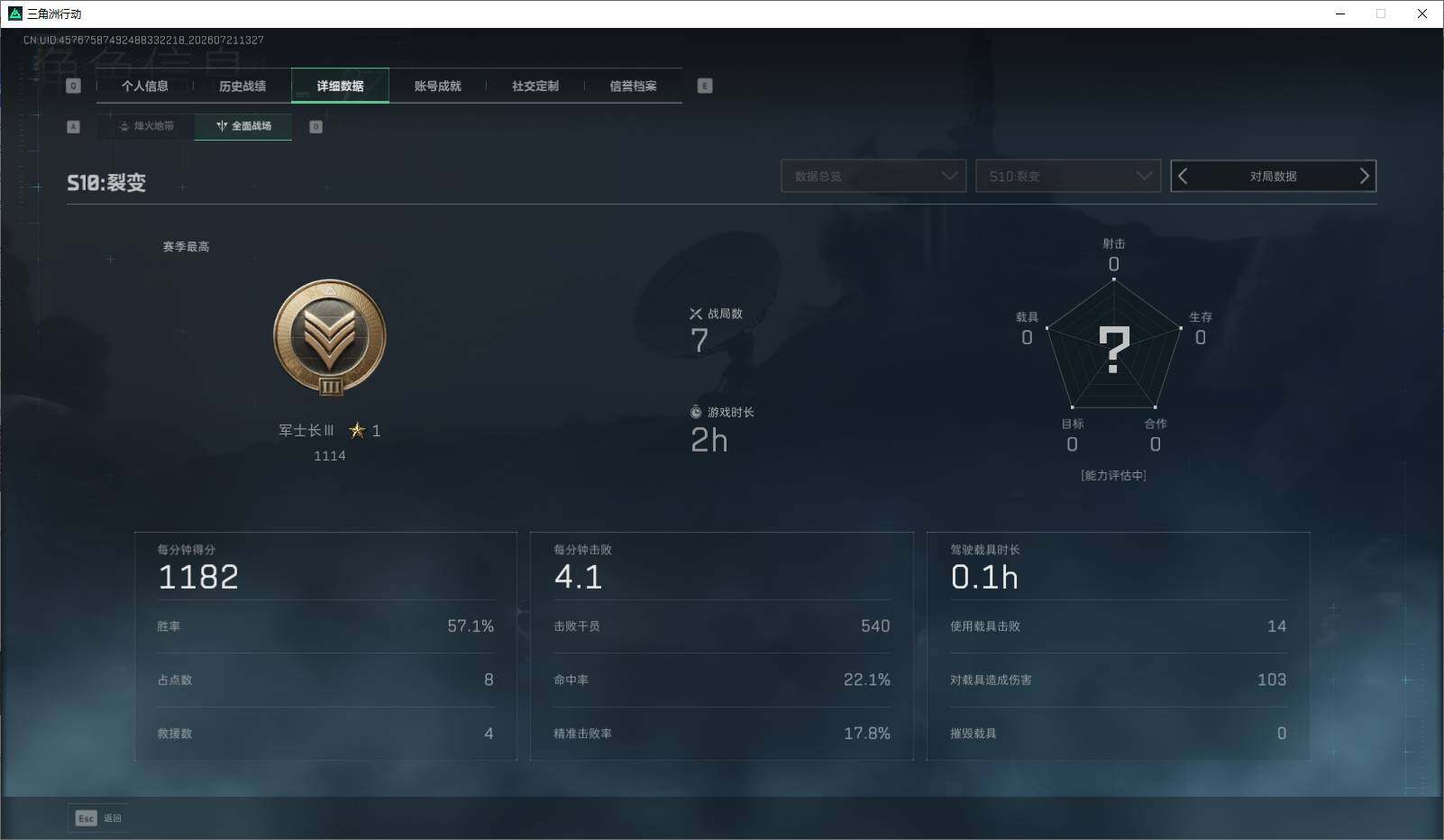Click the 合作 radar label
The image size is (1444, 840).
(1156, 424)
